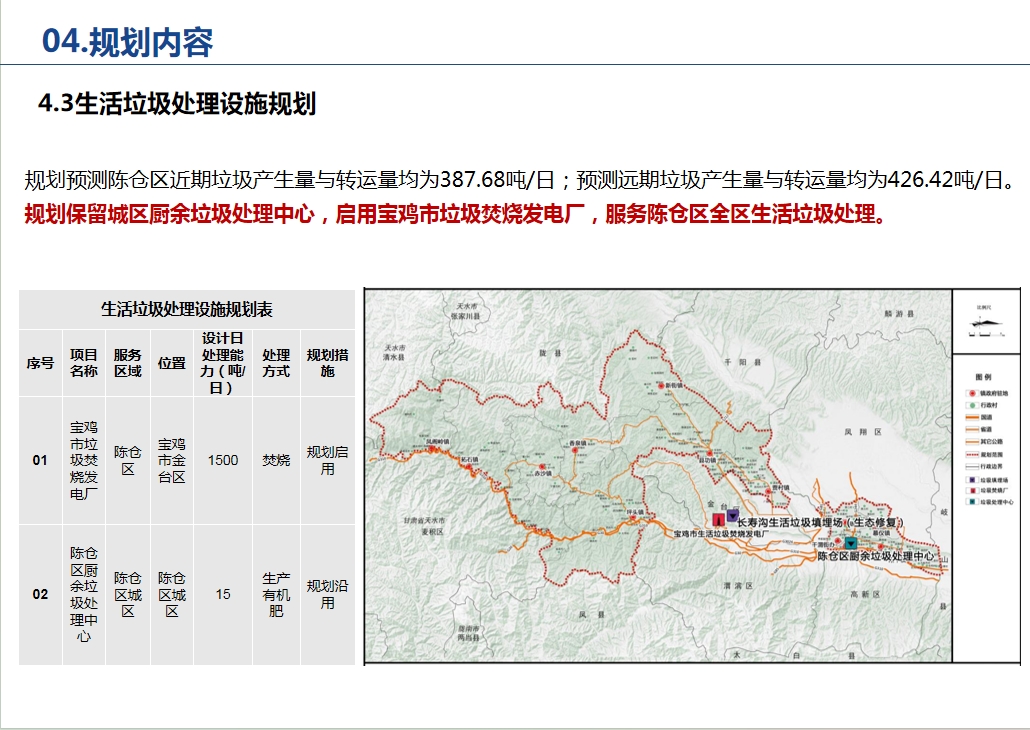The height and width of the screenshot is (730, 1030).
Task: Click the 服务区域 column header
Action: 127,363
